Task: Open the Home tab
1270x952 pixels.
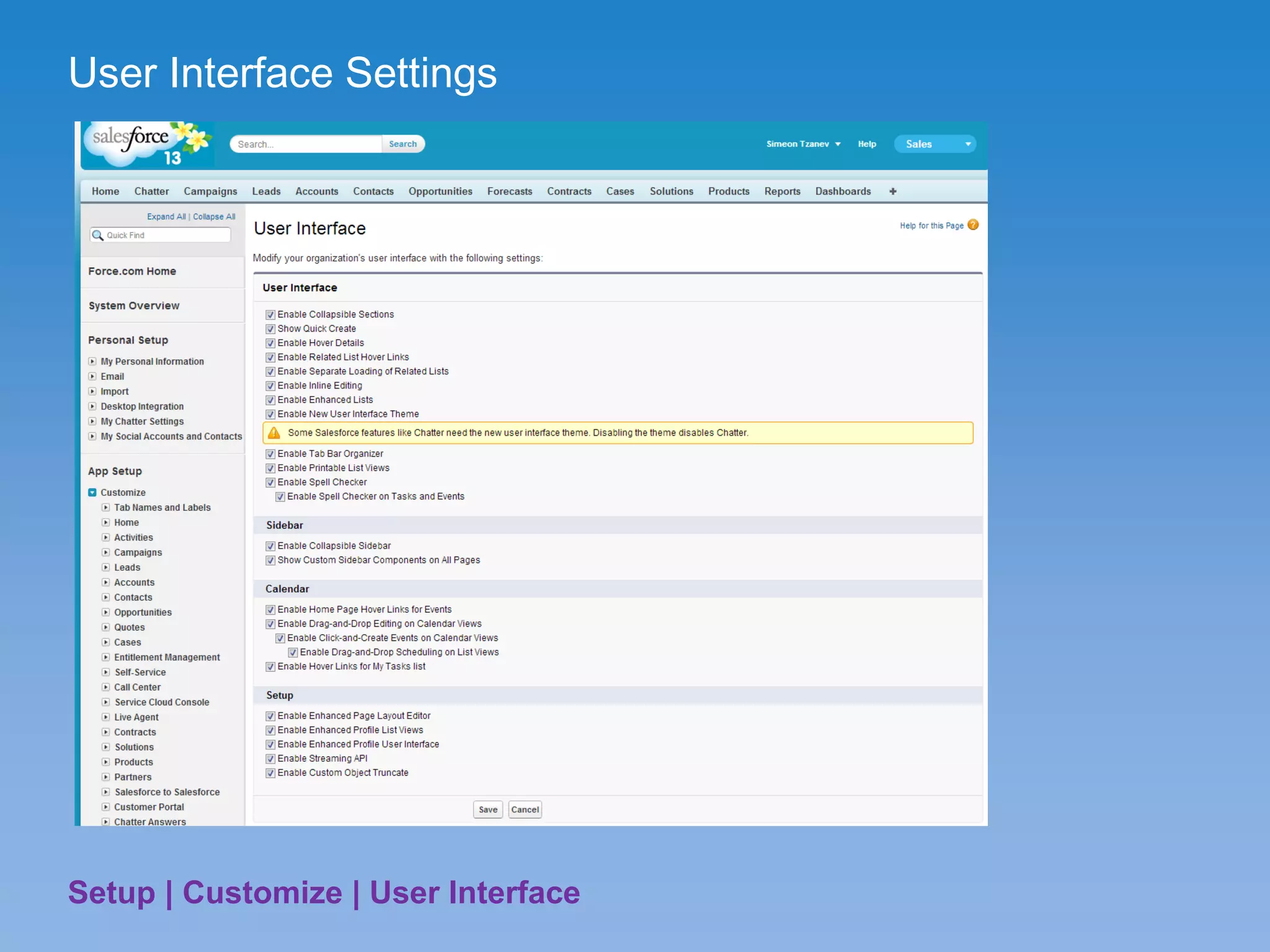Action: coord(105,192)
